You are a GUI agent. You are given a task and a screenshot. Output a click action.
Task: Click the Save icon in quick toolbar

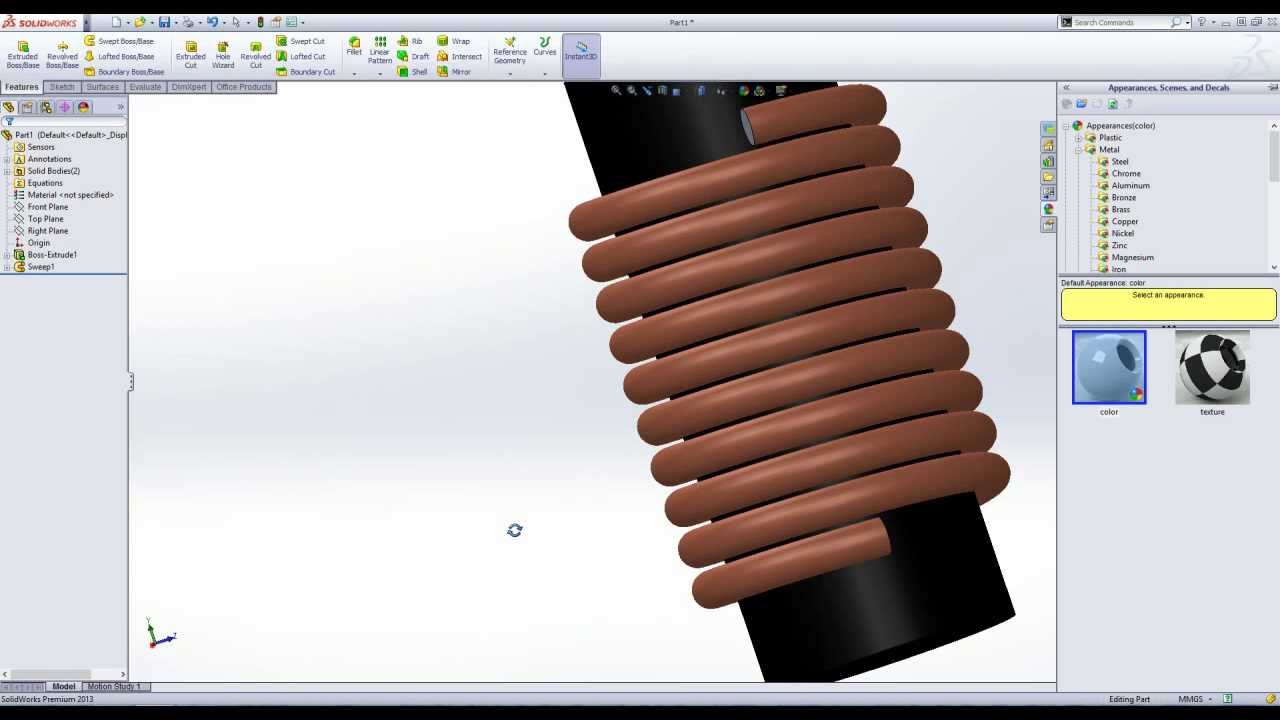coord(165,22)
